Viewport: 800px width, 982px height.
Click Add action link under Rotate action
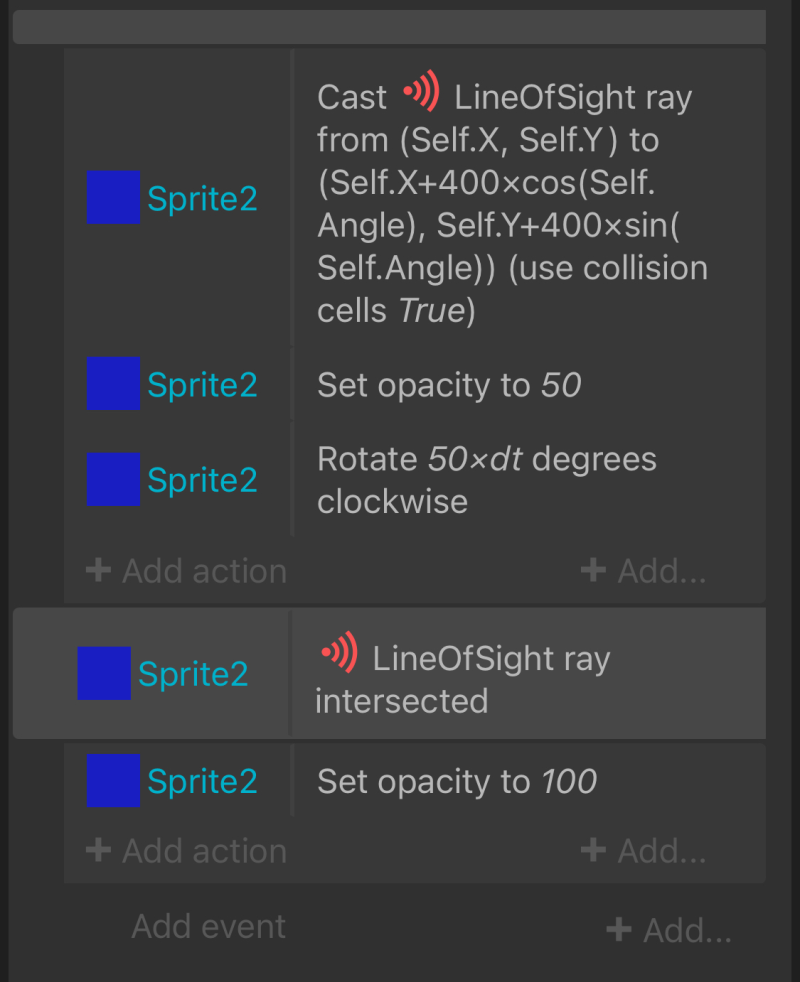point(186,571)
